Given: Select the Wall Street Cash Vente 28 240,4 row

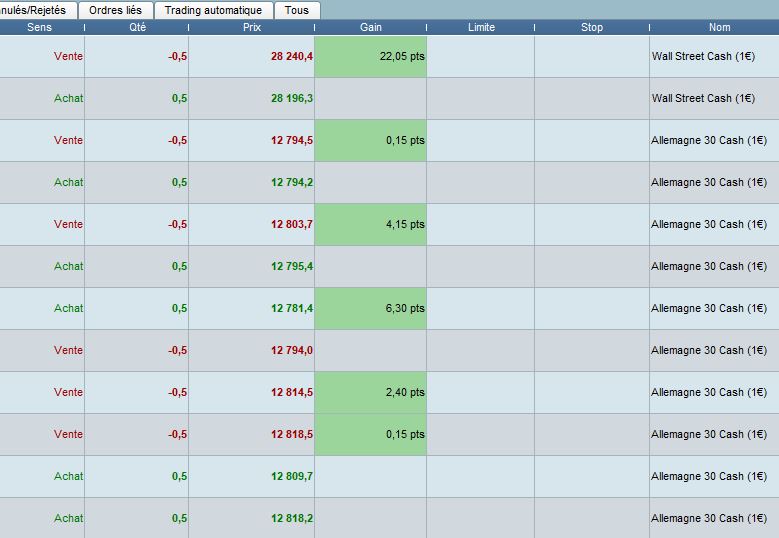Looking at the screenshot, I should 390,56.
